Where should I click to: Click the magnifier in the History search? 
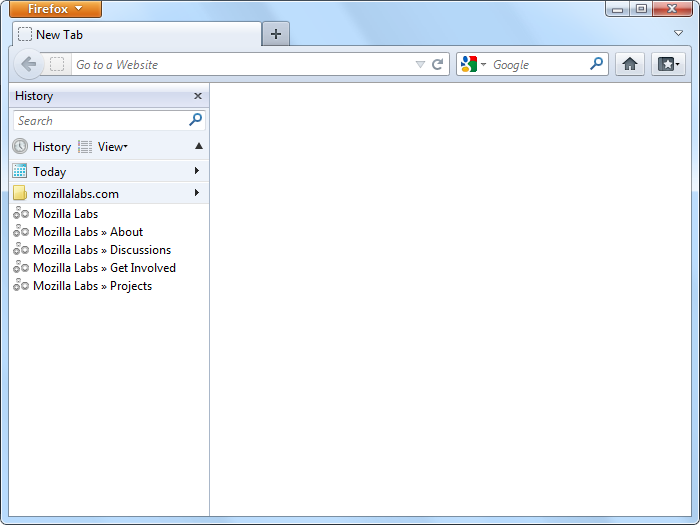[196, 120]
